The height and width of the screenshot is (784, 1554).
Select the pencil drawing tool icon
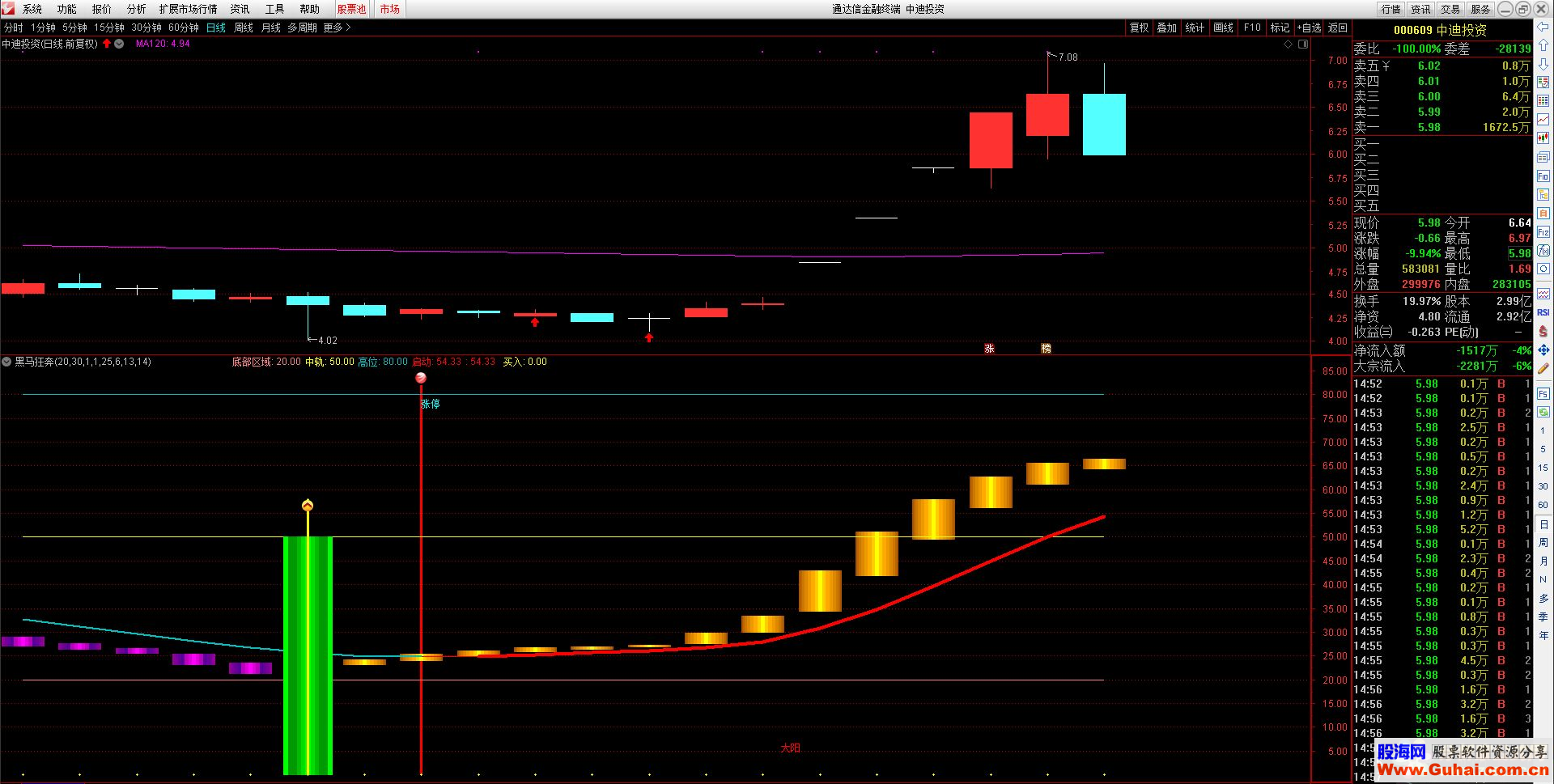pos(1543,369)
